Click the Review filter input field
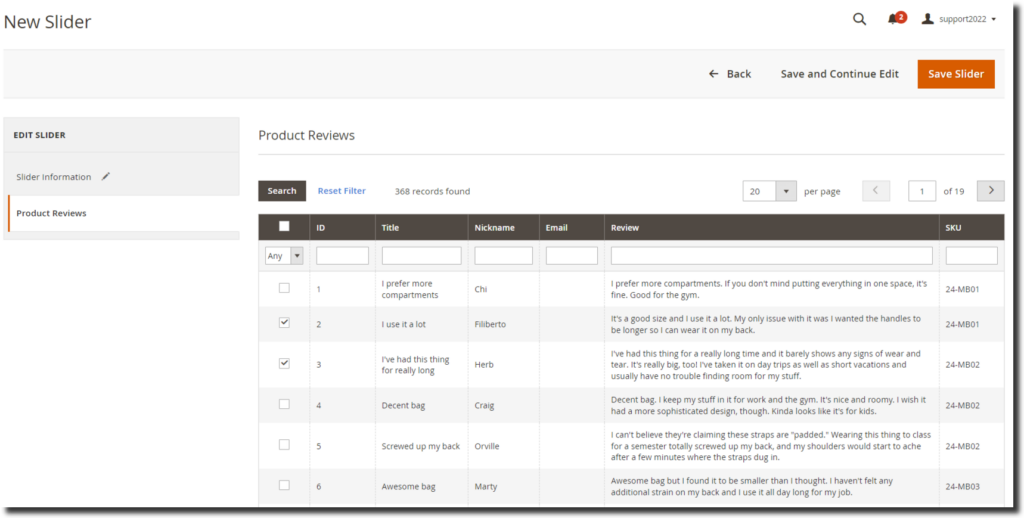Image resolution: width=1024 pixels, height=518 pixels. 771,255
